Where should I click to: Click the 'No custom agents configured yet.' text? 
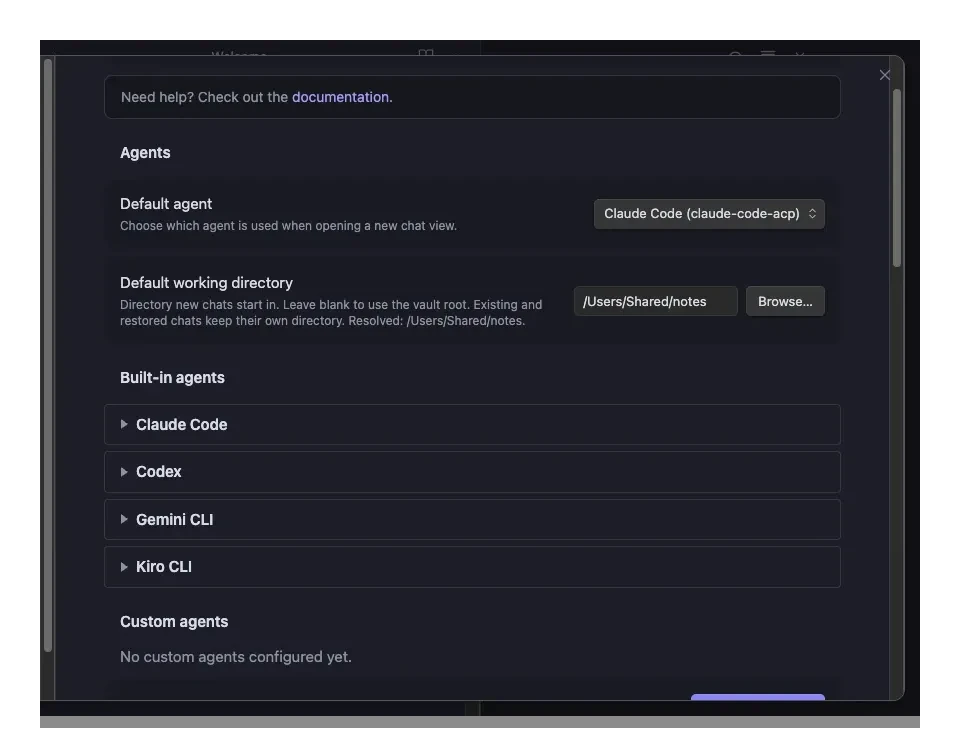236,657
